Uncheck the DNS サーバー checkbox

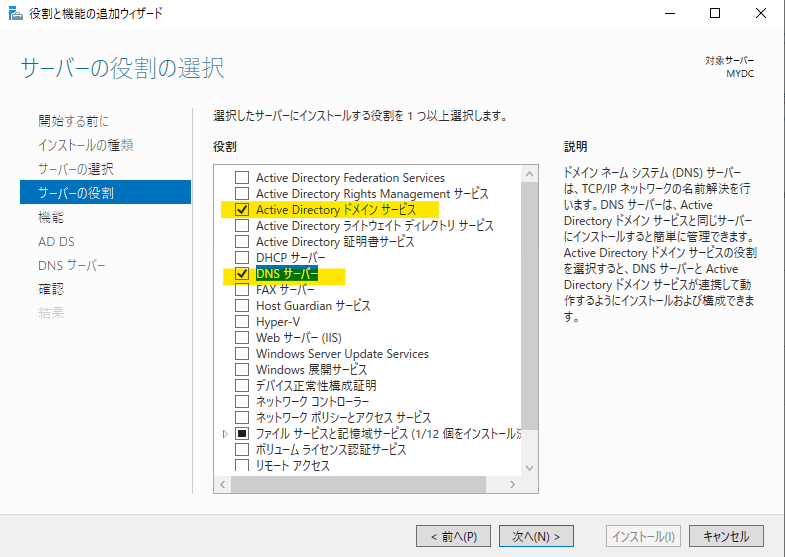(x=241, y=274)
